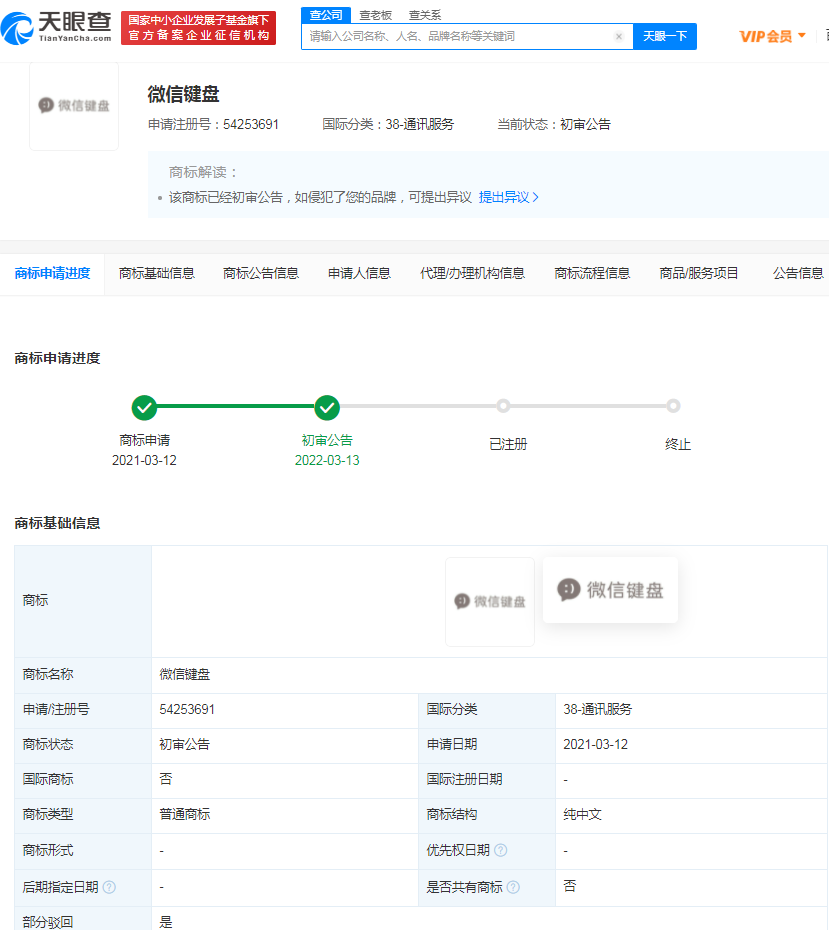Select the 查老板 search tab
Image resolution: width=829 pixels, height=930 pixels.
tap(375, 15)
